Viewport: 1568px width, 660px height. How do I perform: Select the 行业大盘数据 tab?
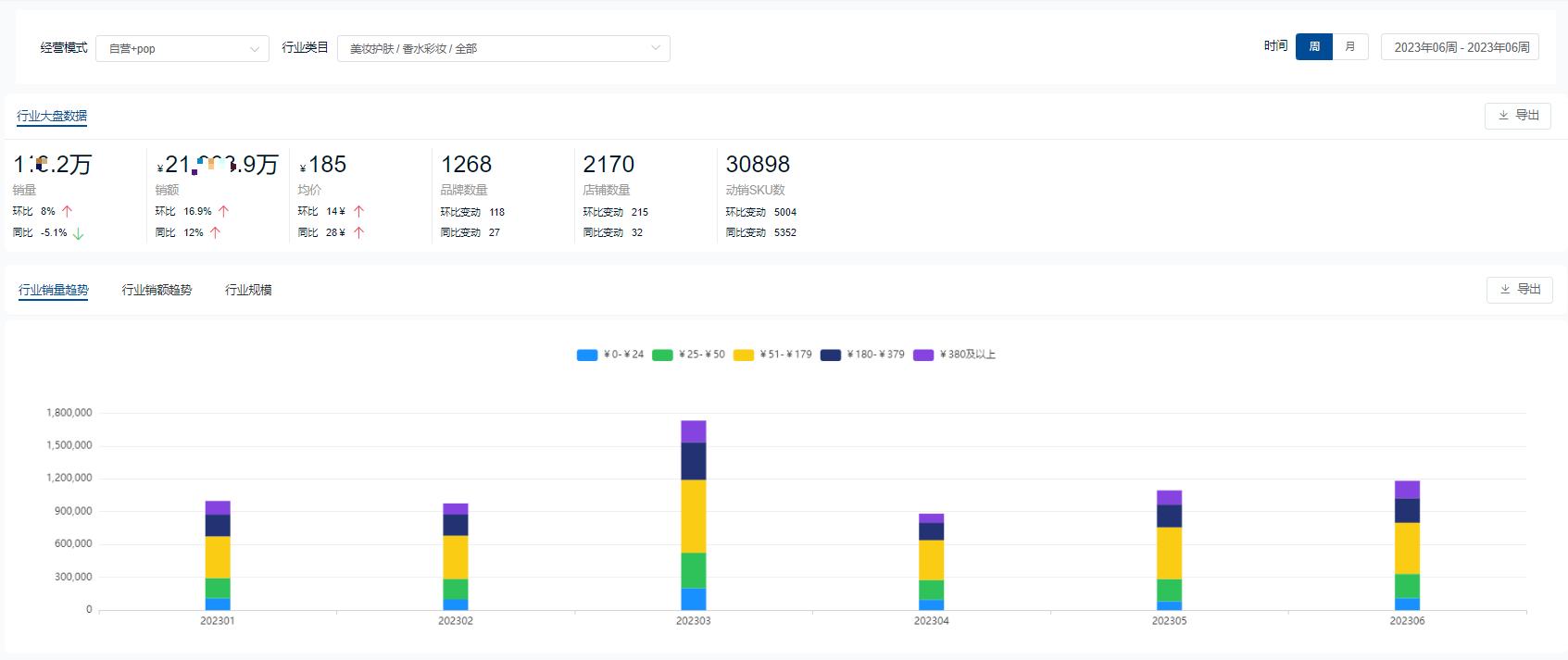point(52,116)
